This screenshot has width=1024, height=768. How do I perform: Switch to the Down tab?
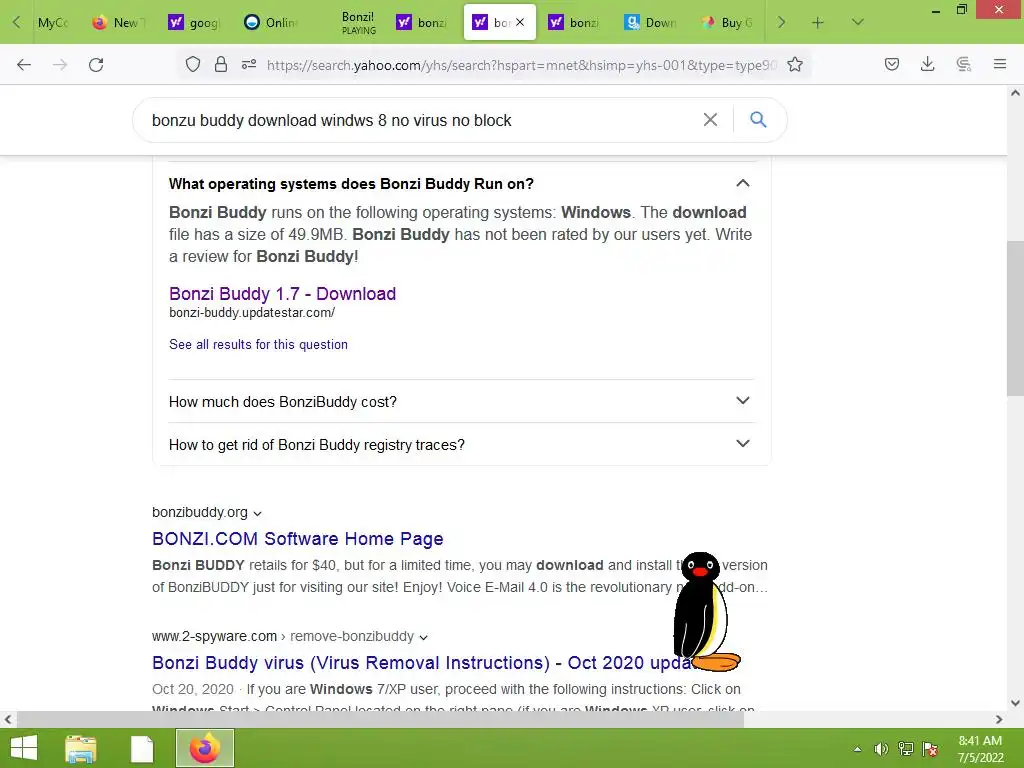pyautogui.click(x=650, y=23)
